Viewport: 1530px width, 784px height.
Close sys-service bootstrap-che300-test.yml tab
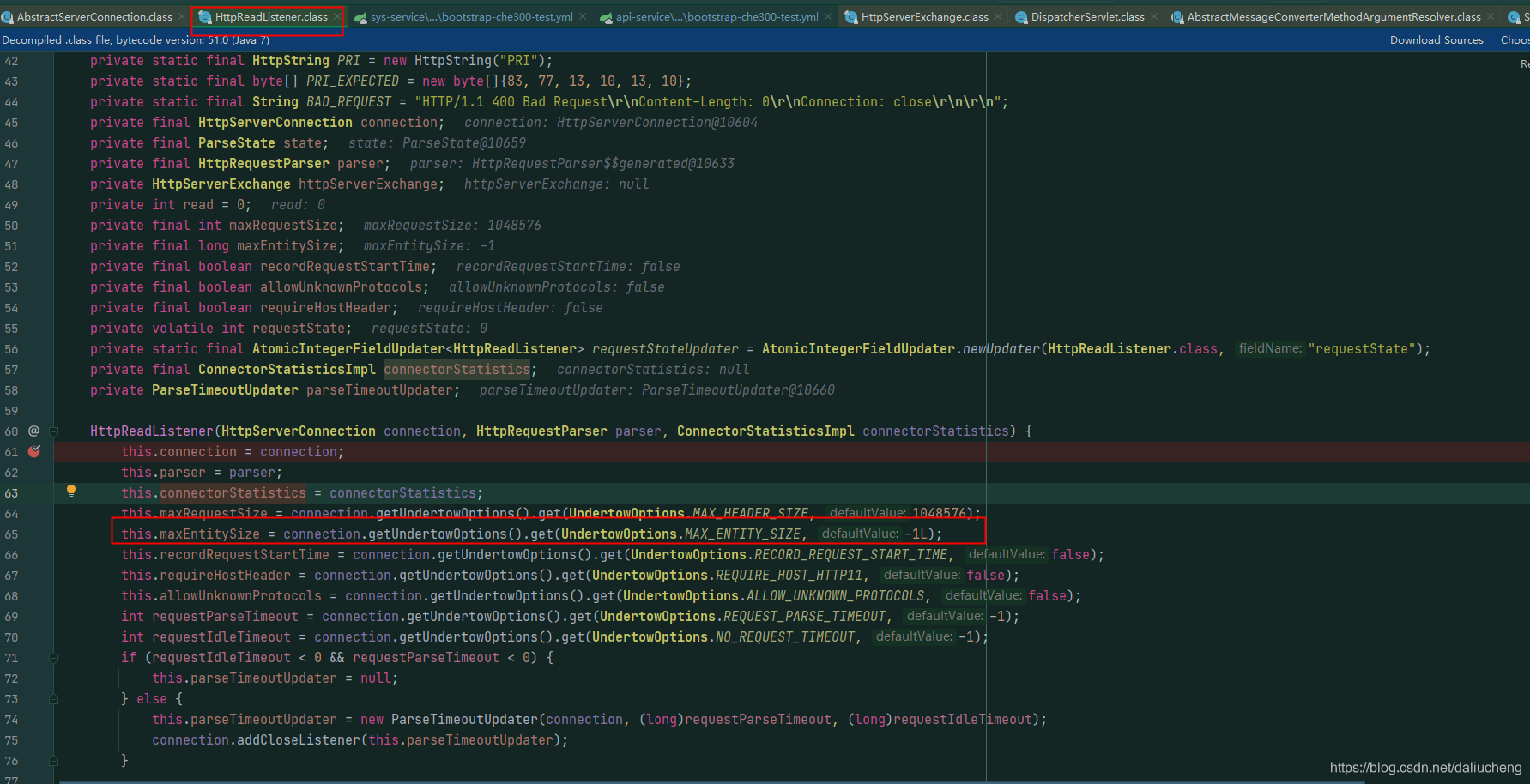[x=583, y=17]
